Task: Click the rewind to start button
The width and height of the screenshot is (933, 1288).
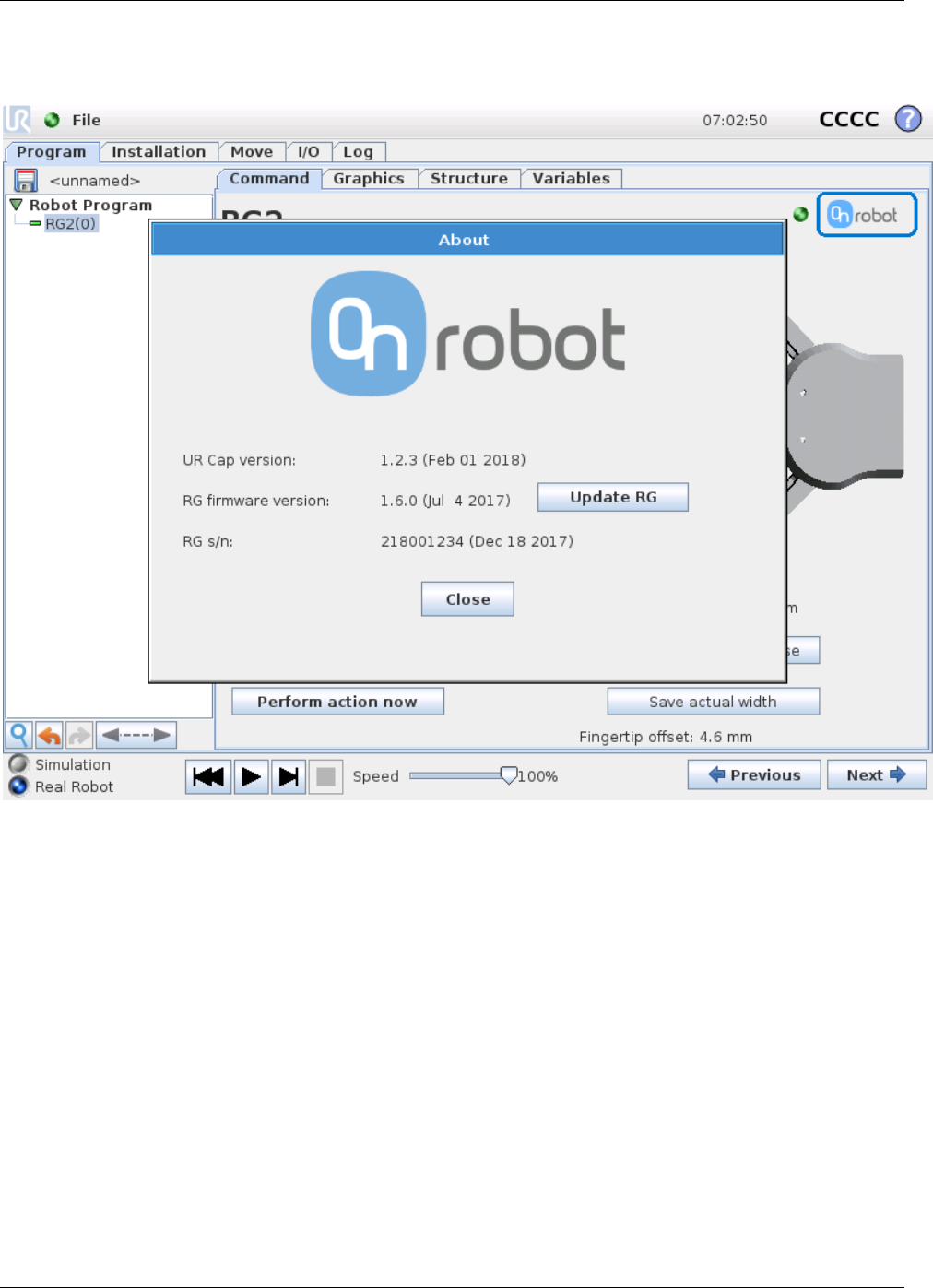Action: (208, 776)
